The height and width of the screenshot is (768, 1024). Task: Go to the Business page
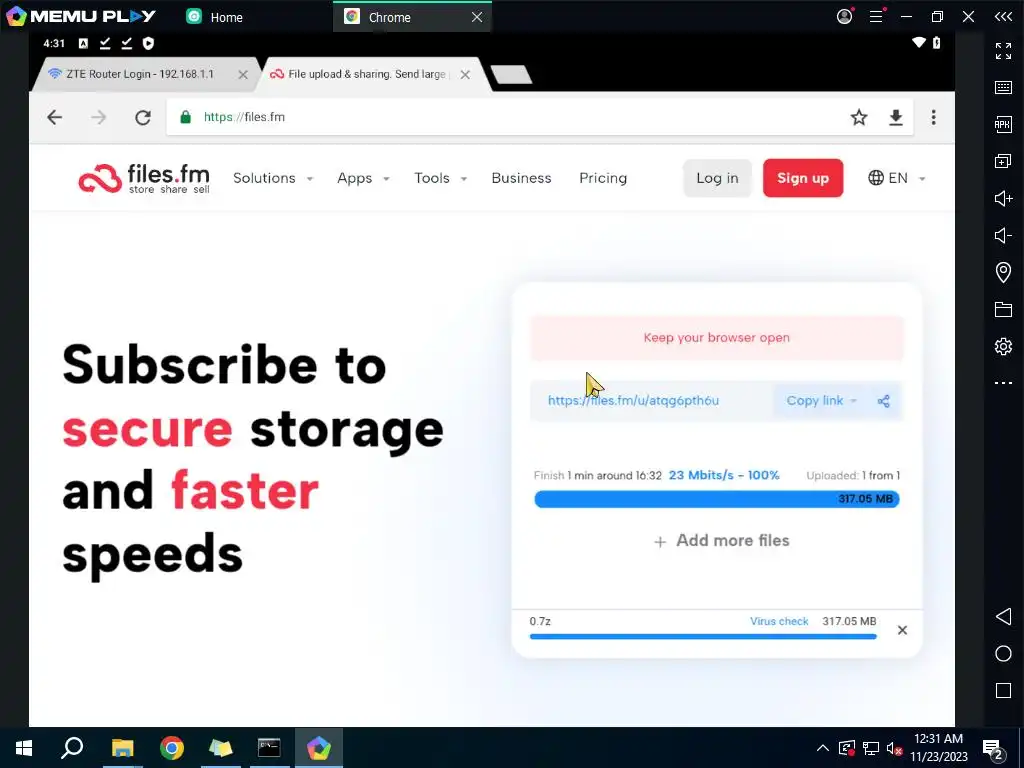[521, 178]
